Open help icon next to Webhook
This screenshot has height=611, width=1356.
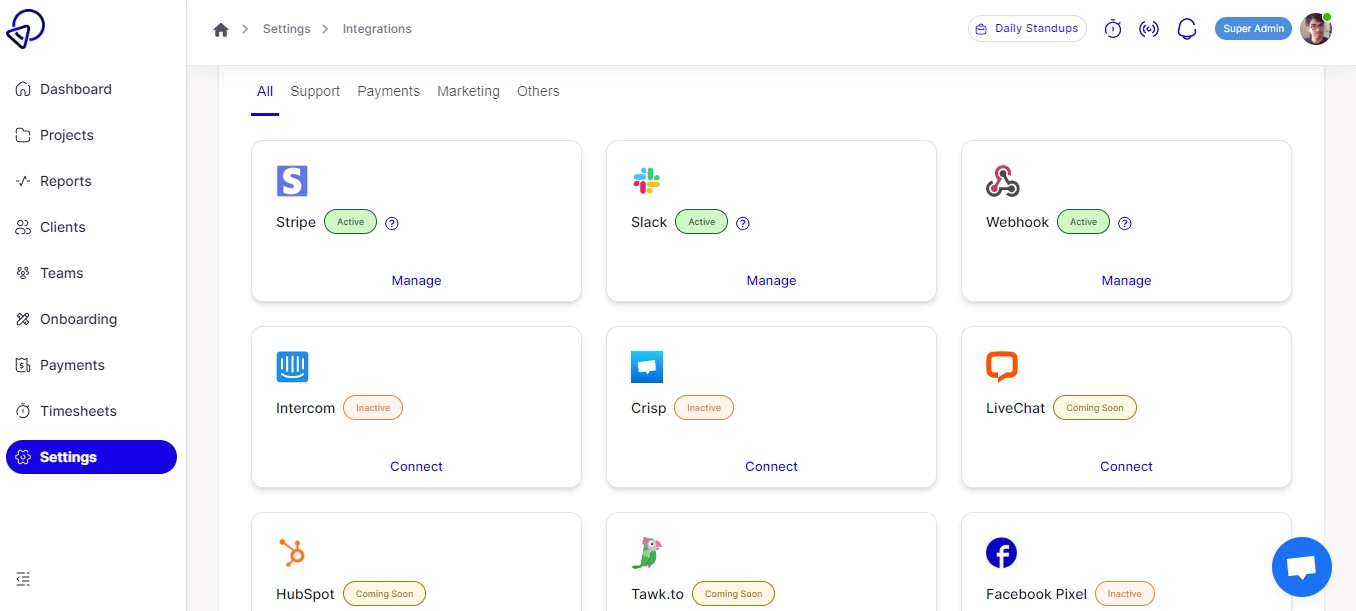click(x=1125, y=223)
